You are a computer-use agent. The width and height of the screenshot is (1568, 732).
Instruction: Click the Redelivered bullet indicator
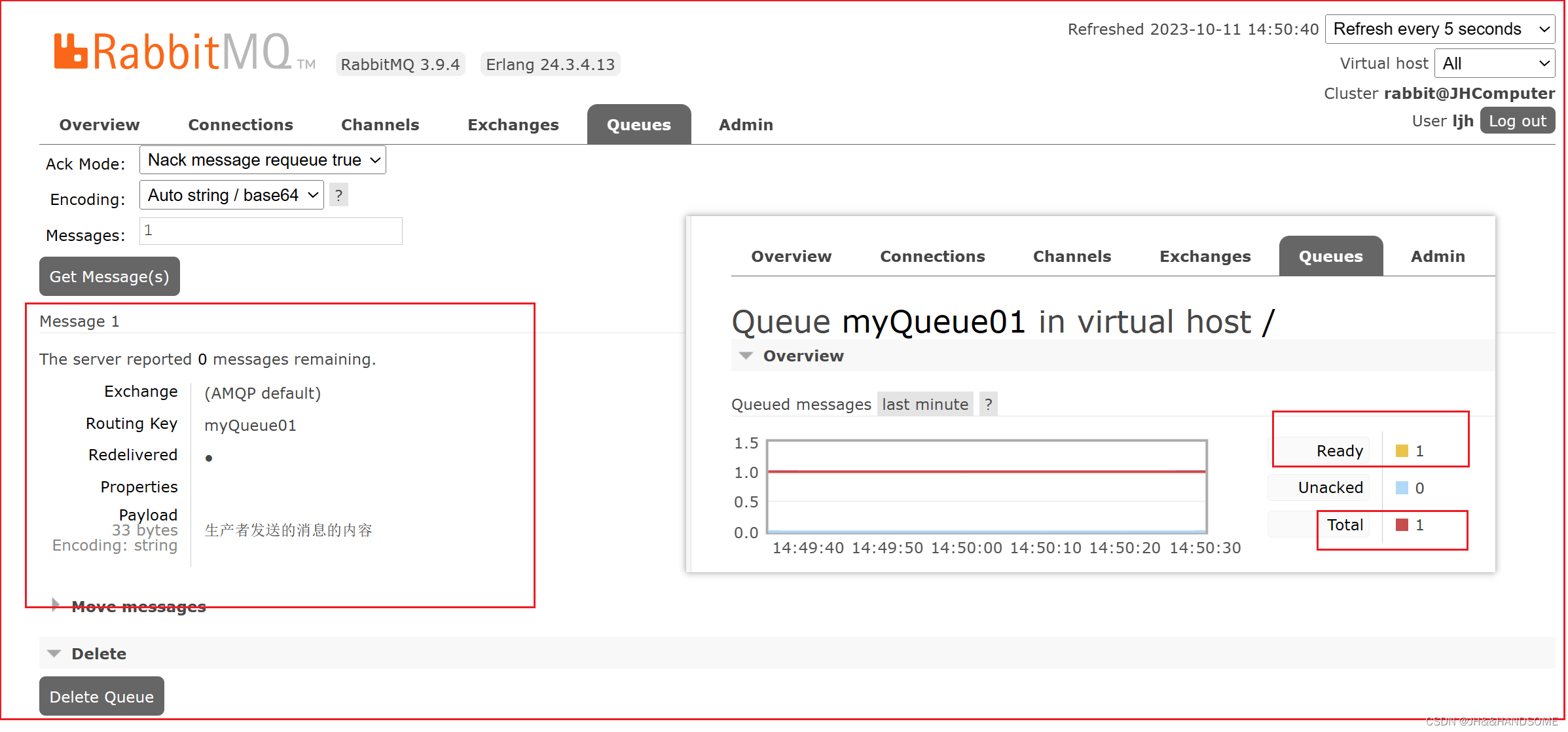pos(209,458)
